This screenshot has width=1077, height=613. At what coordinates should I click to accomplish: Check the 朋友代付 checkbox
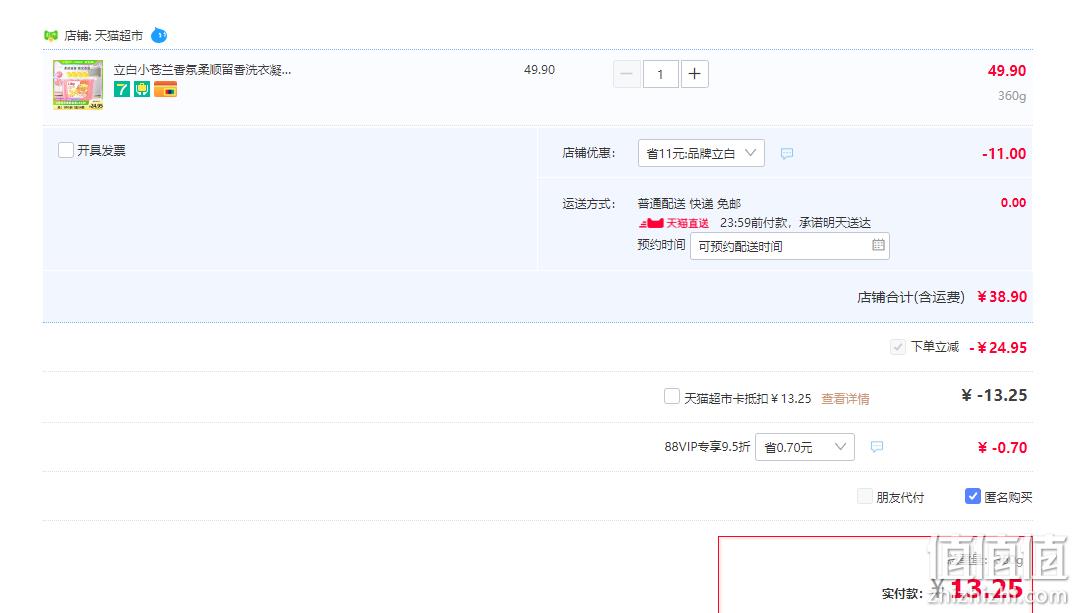865,496
